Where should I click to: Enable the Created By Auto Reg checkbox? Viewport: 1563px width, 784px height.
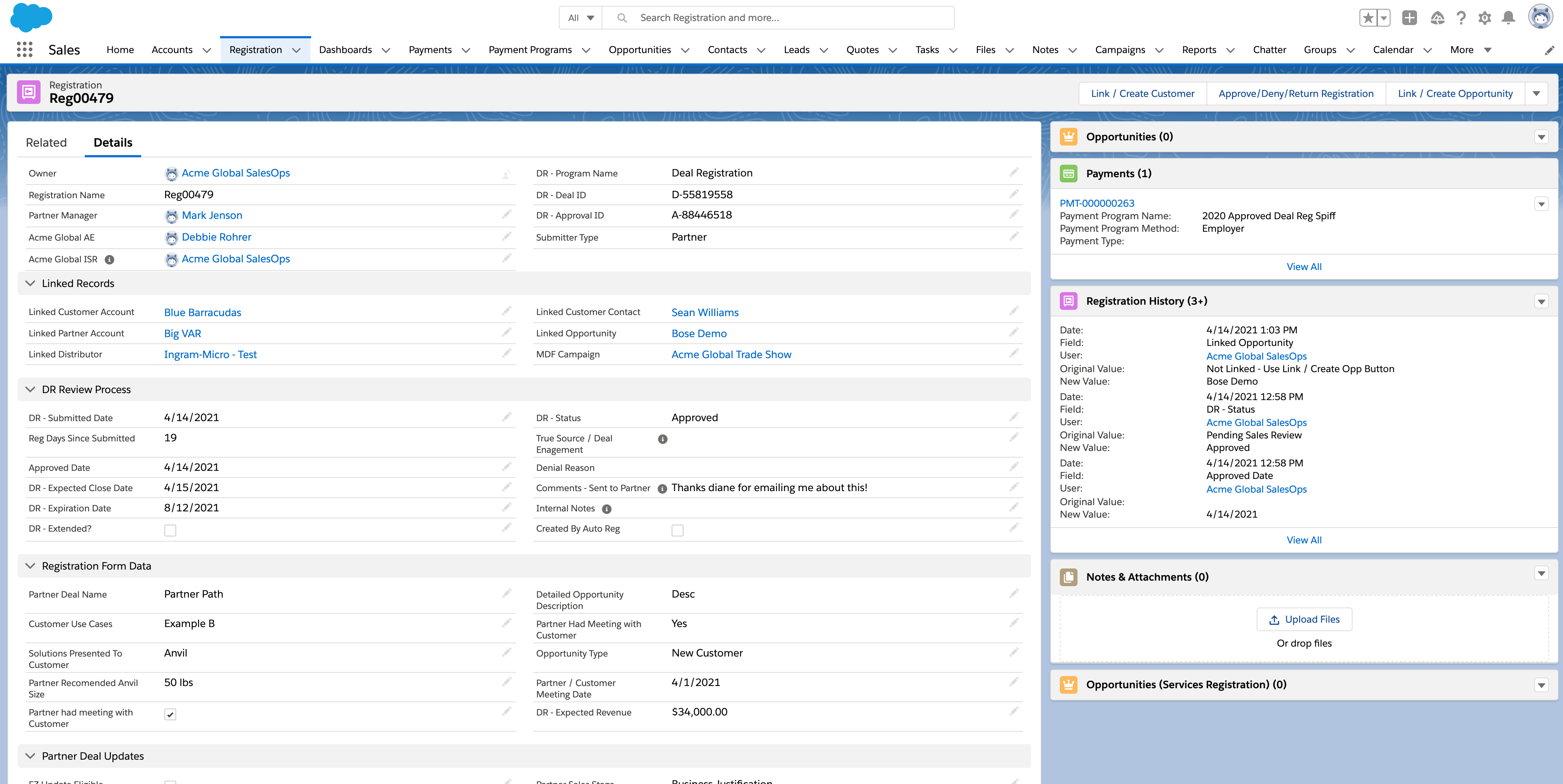pos(678,530)
